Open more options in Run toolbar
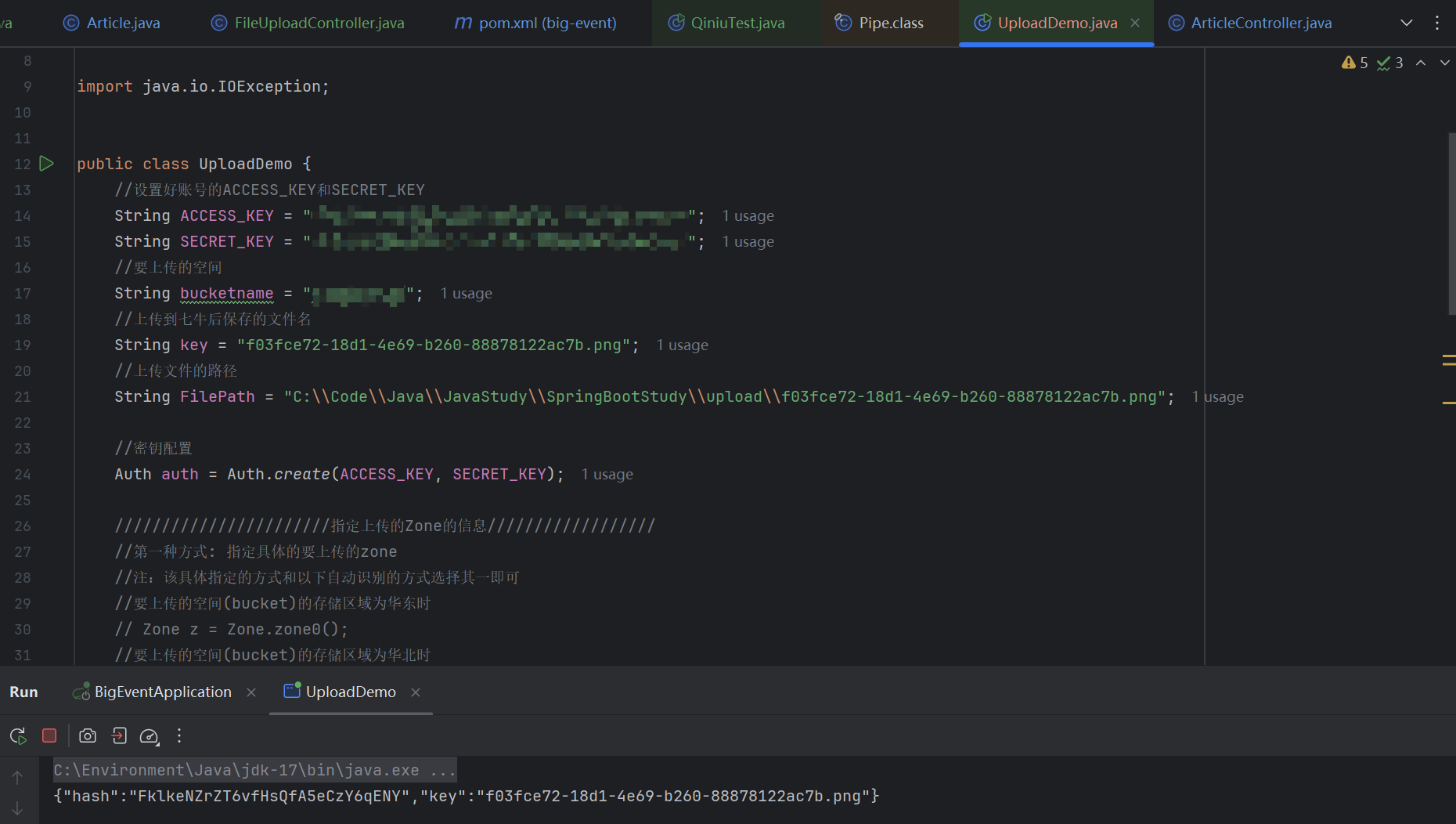 coord(179,736)
